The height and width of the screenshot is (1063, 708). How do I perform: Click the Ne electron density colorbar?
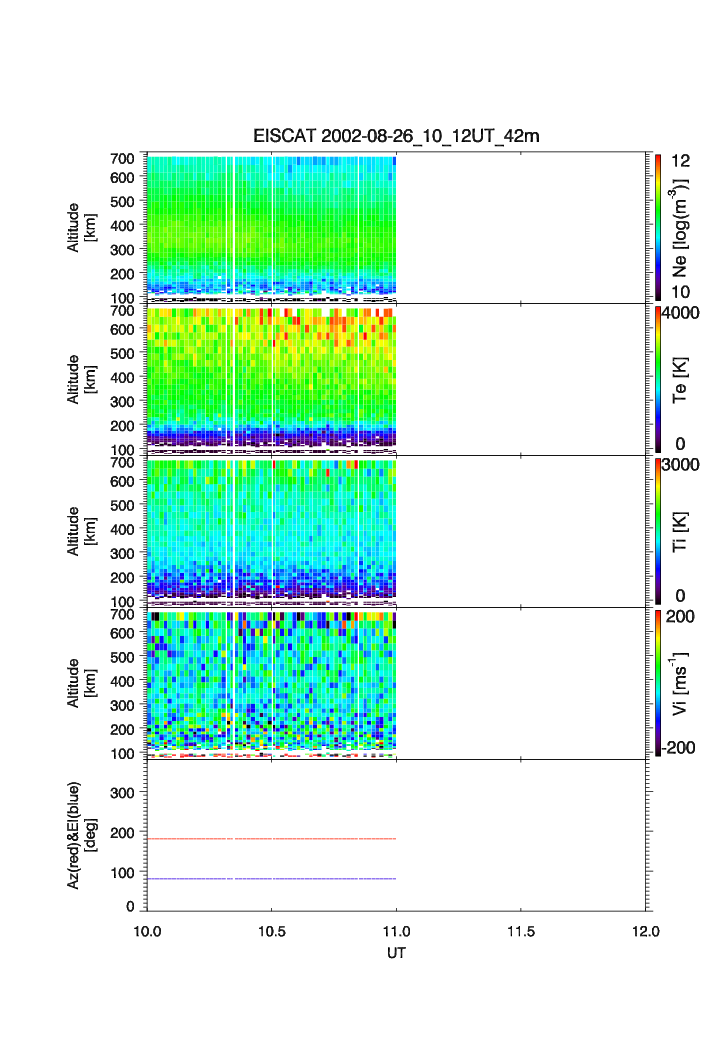click(658, 227)
